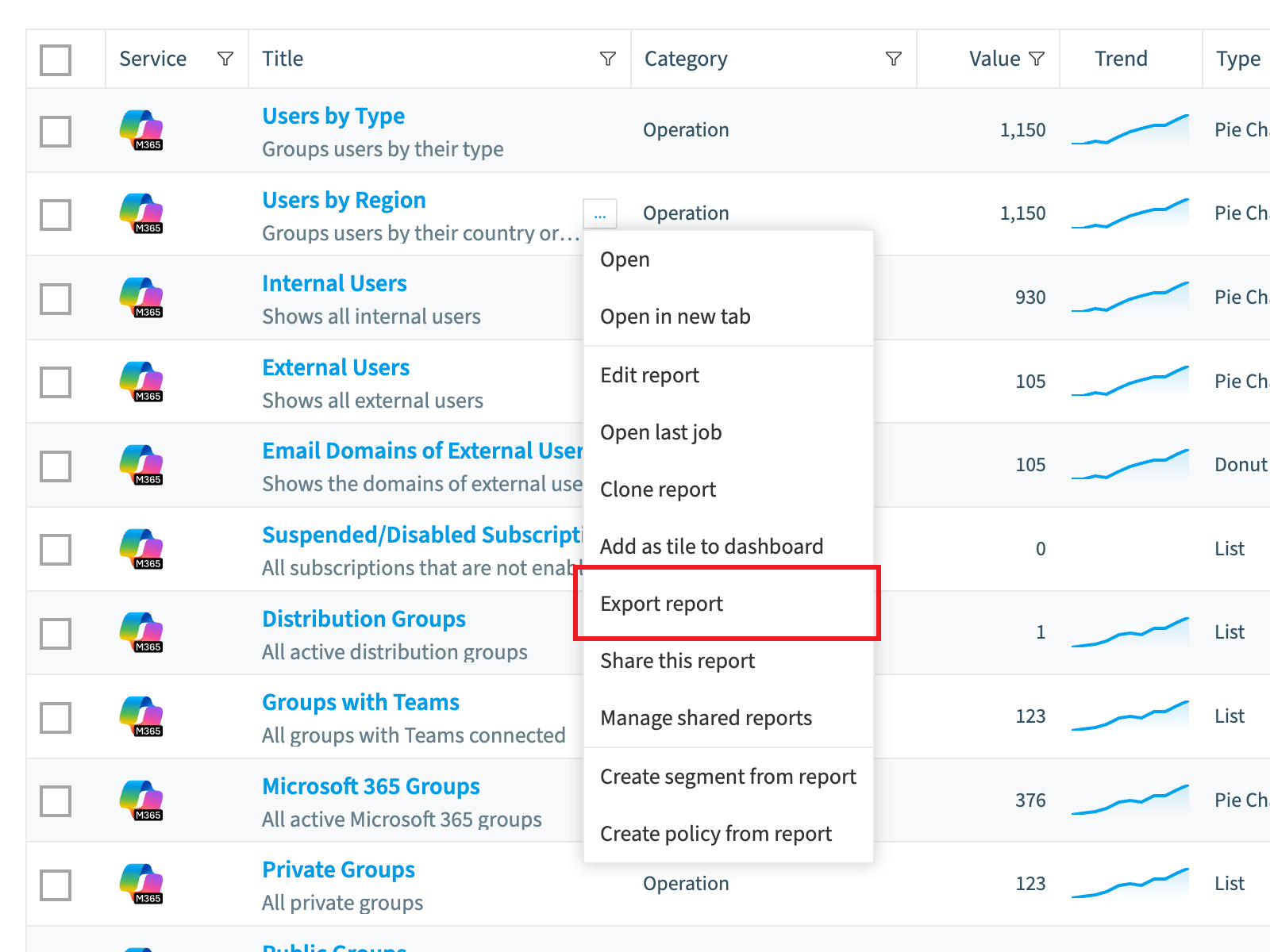Check the Private Groups row checkbox
The width and height of the screenshot is (1270, 952).
click(56, 885)
